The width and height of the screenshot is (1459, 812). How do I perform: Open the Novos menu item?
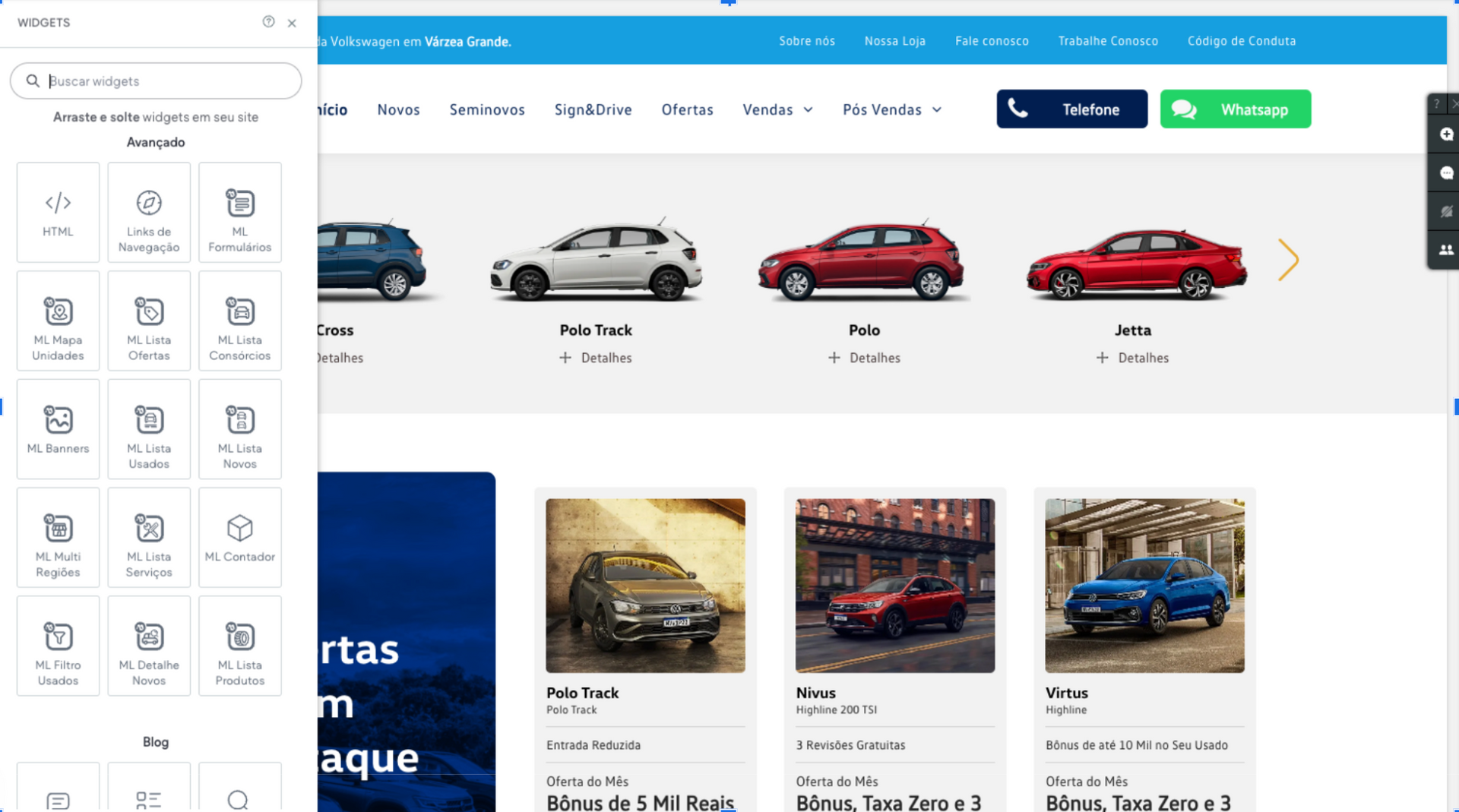pos(398,109)
